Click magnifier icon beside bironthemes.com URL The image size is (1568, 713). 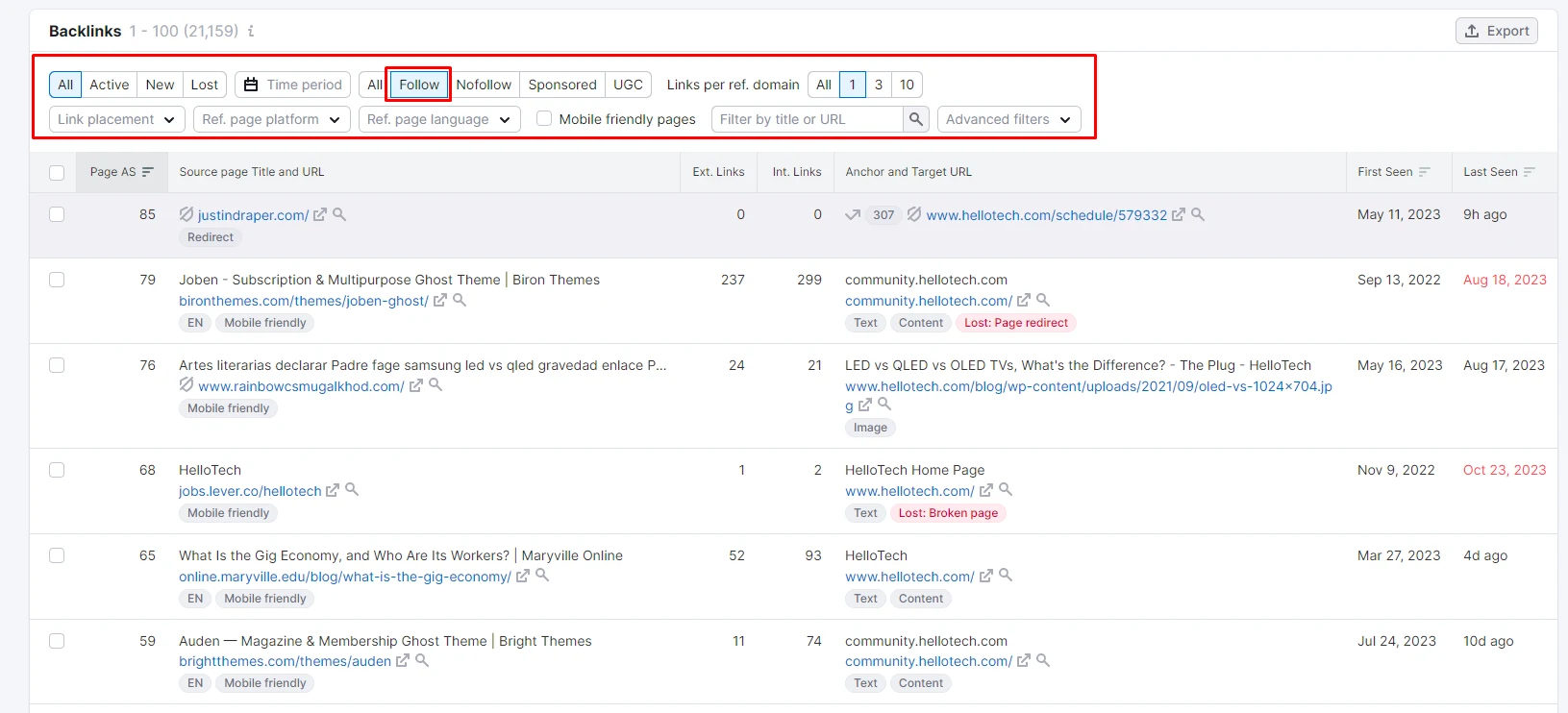click(460, 300)
